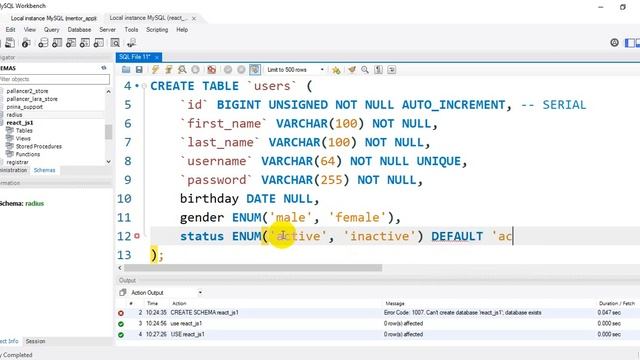Viewport: 640px width, 360px height.
Task: Expand the Views node
Action: click(x=23, y=138)
